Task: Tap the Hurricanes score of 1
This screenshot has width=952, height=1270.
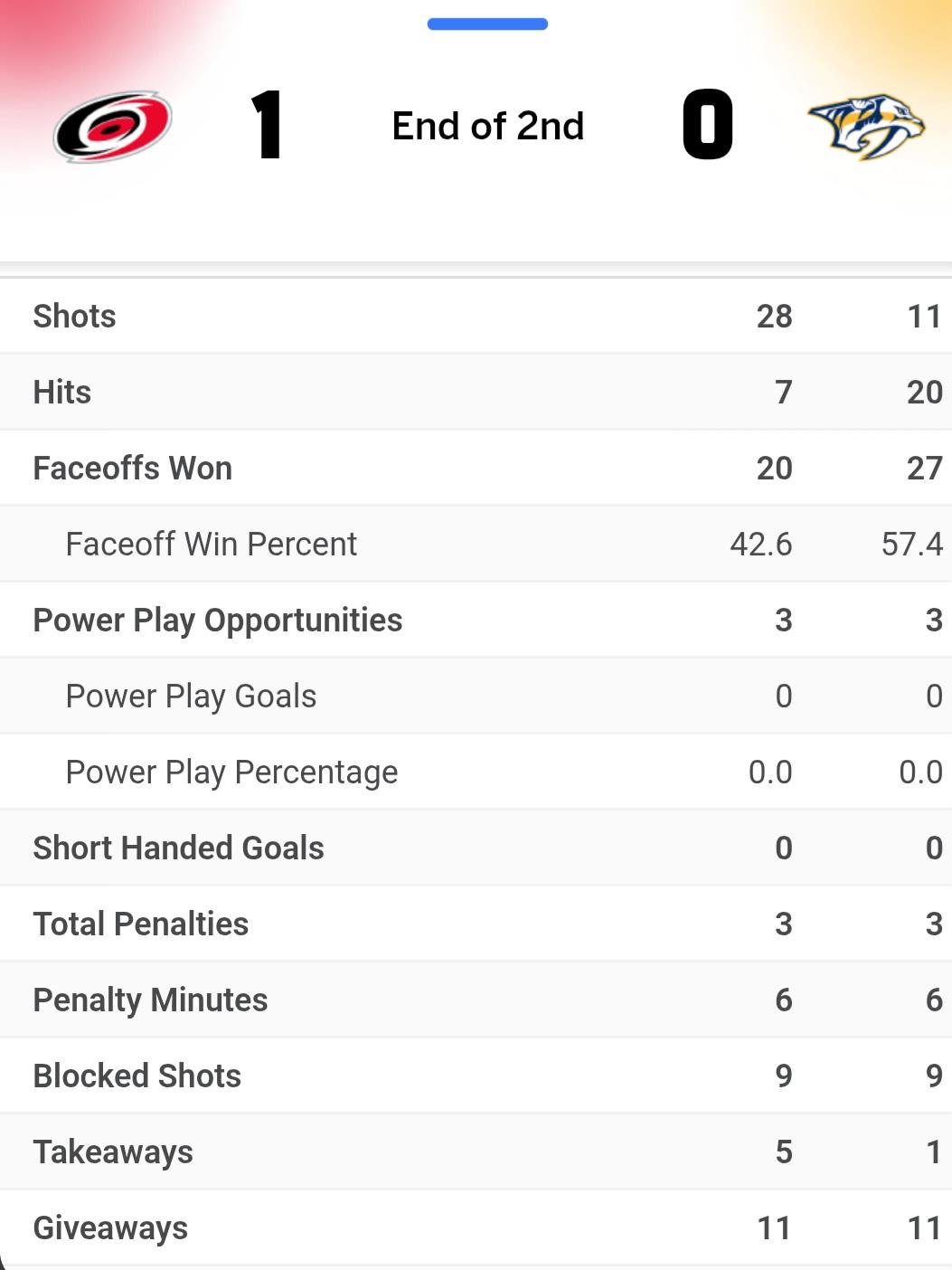Action: pos(267,125)
